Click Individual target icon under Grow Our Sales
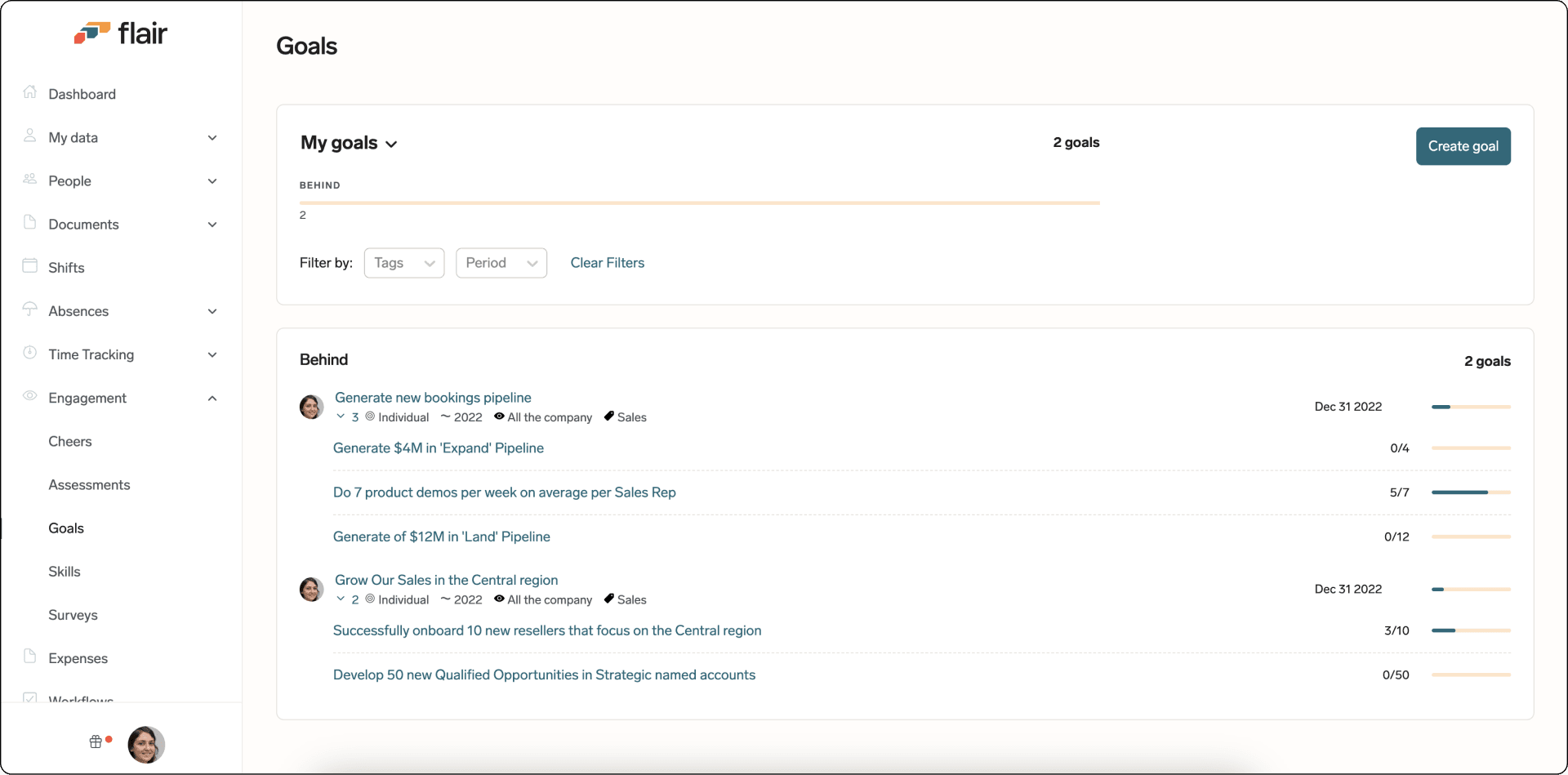The height and width of the screenshot is (775, 1568). [370, 599]
